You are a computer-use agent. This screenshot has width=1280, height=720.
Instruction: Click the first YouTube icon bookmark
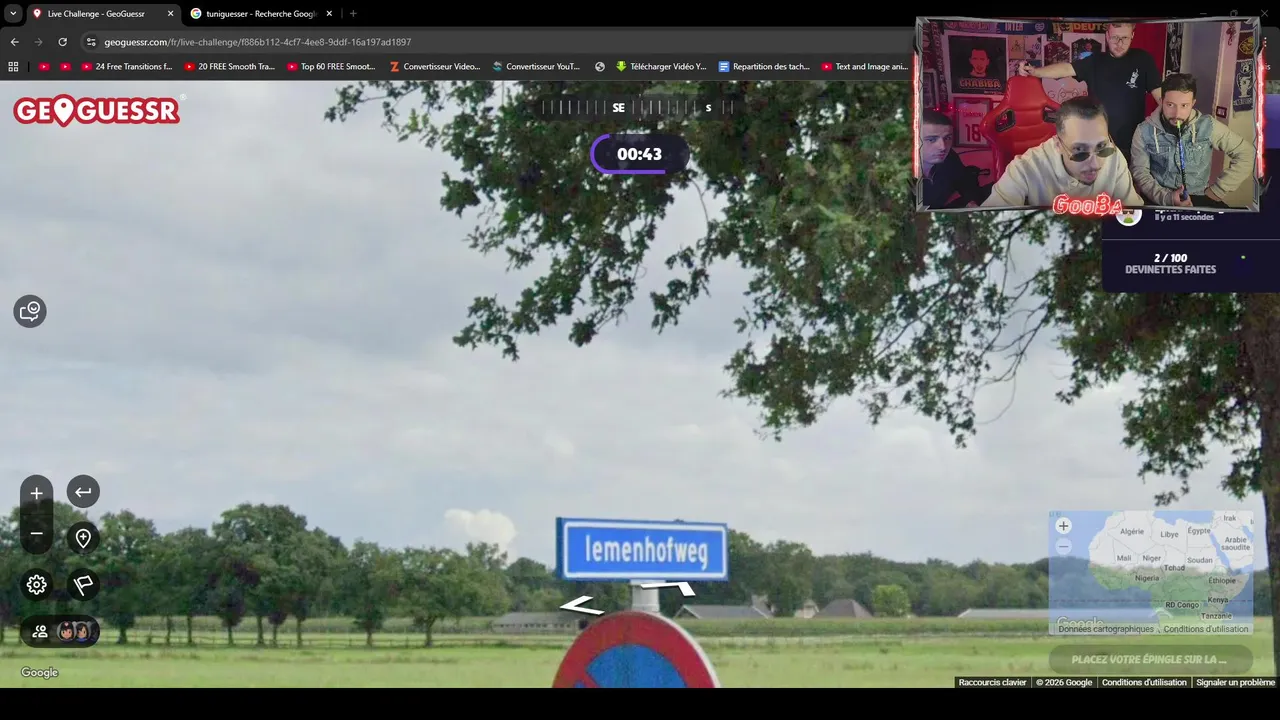(x=44, y=67)
